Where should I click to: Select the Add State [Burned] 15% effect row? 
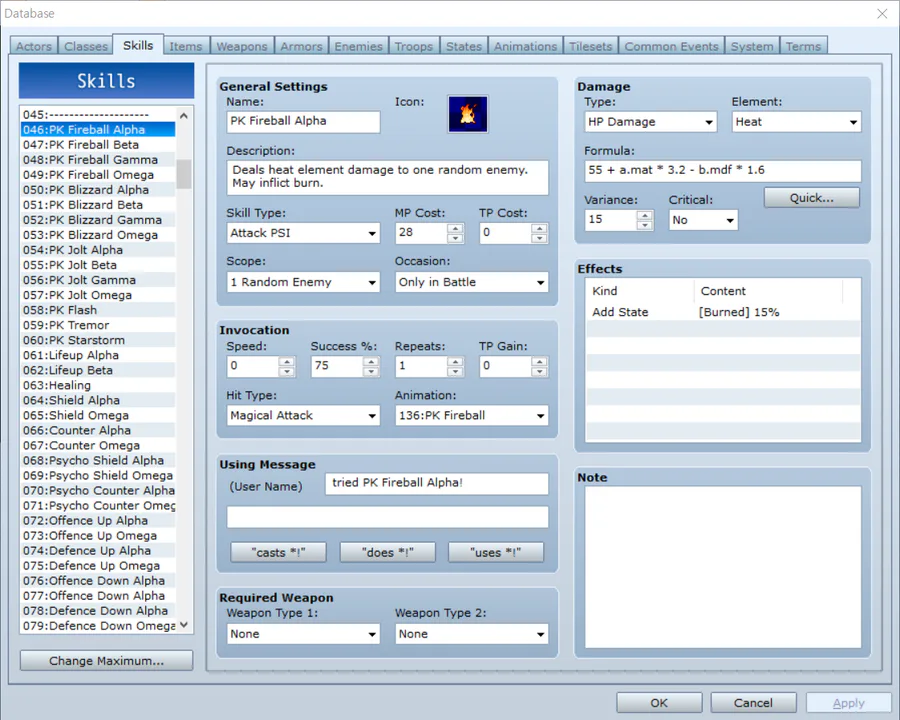(723, 312)
